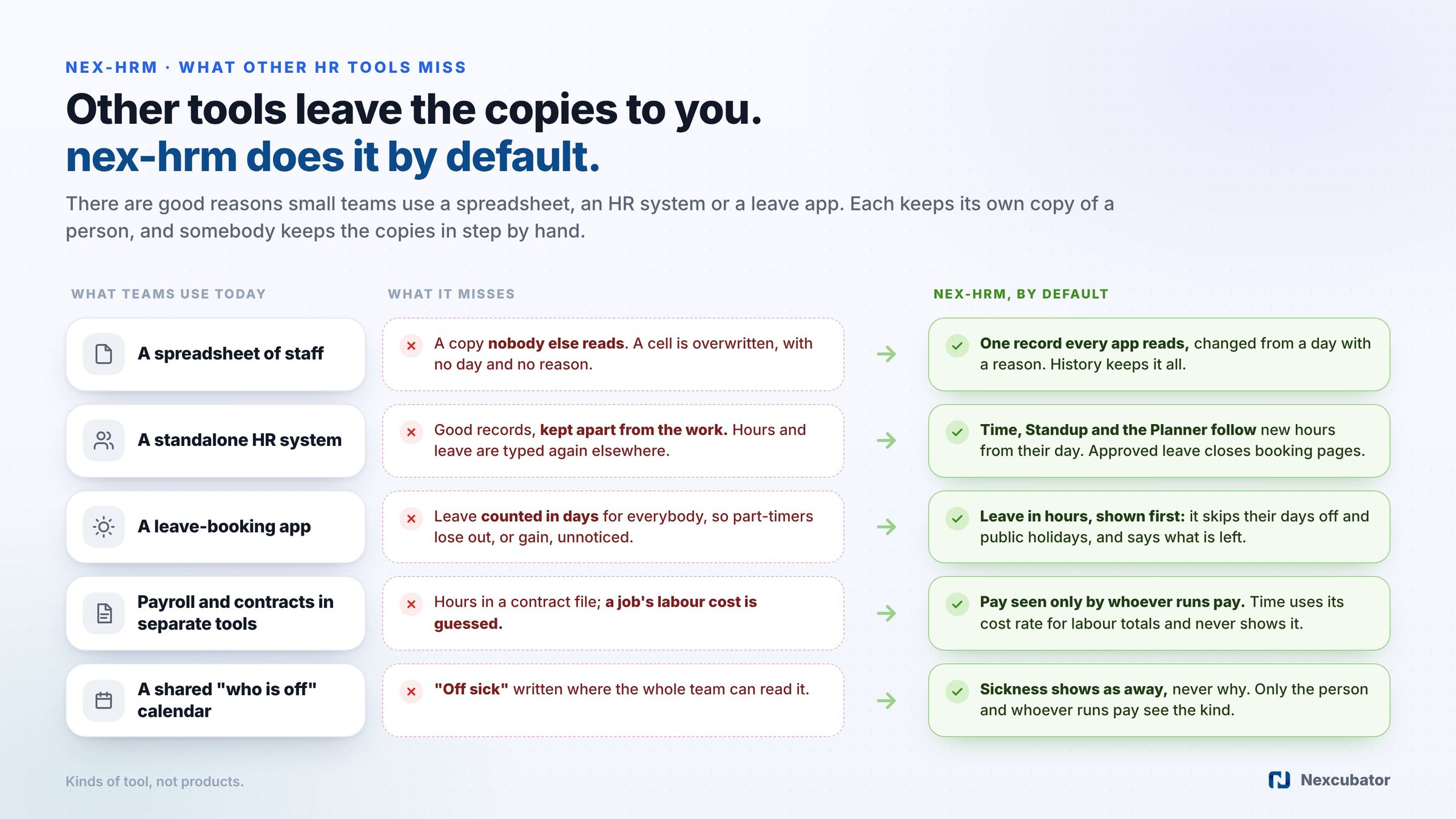Click the red X beside "Off sick" text
Viewport: 1456px width, 819px height.
411,692
